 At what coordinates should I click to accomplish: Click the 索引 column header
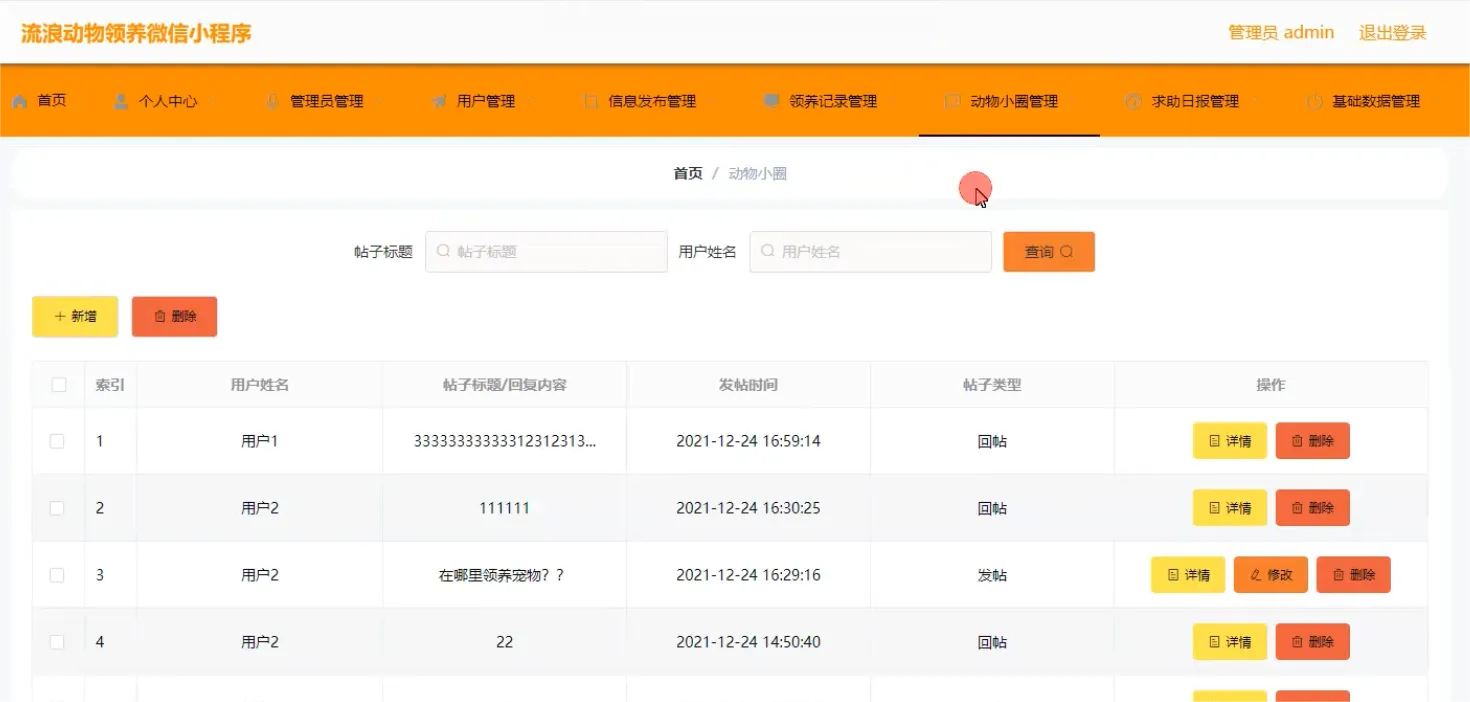(x=110, y=385)
